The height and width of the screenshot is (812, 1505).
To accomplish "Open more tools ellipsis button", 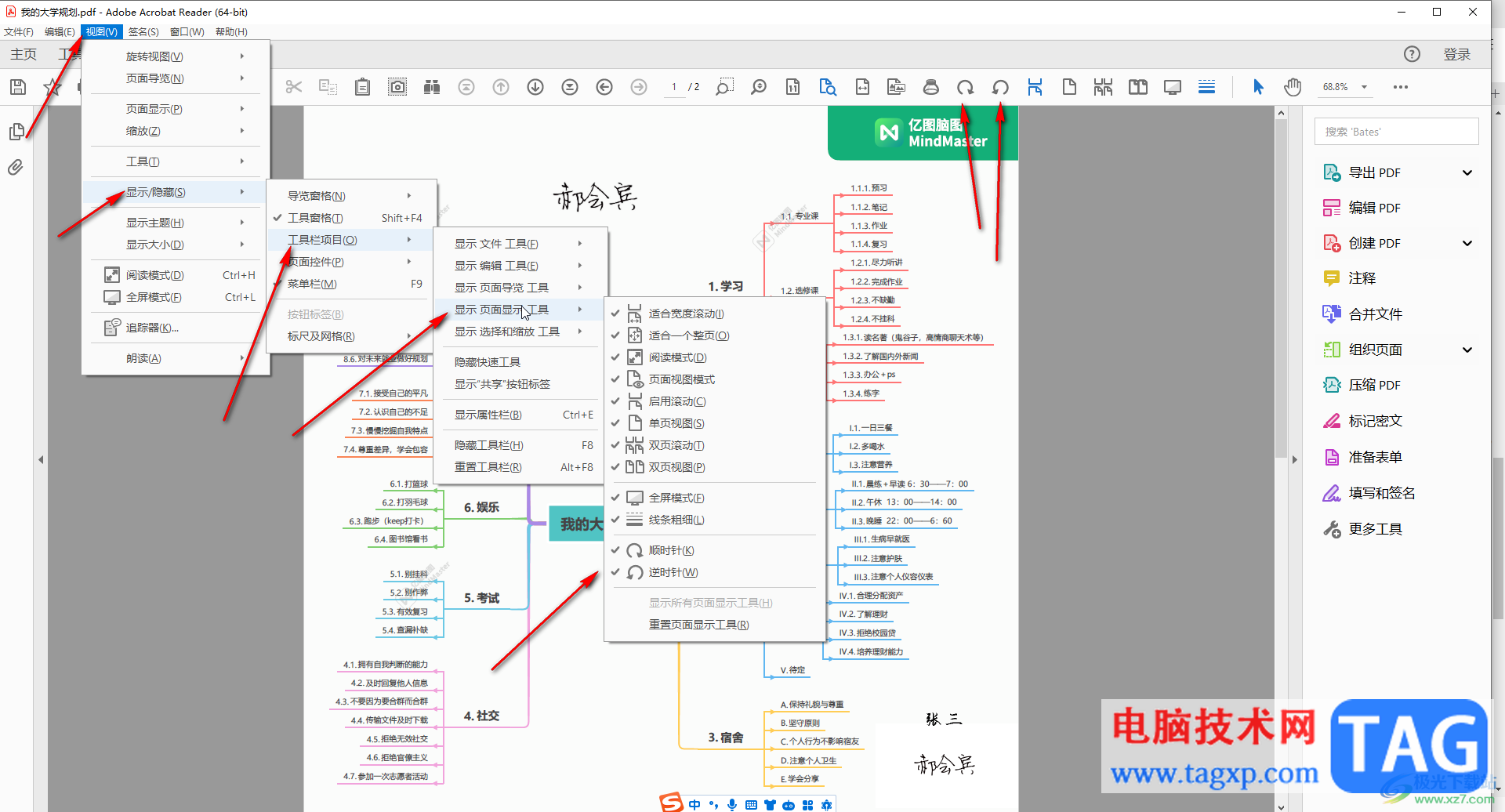I will point(1401,87).
